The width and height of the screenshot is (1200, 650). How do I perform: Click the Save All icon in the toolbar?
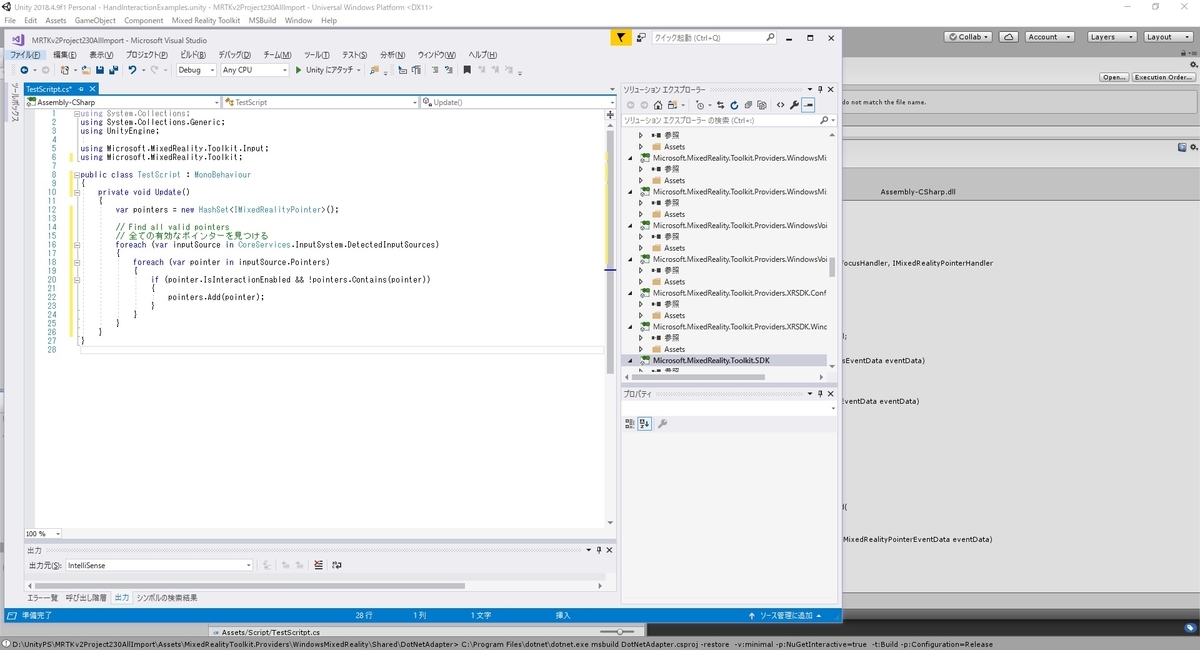click(113, 70)
